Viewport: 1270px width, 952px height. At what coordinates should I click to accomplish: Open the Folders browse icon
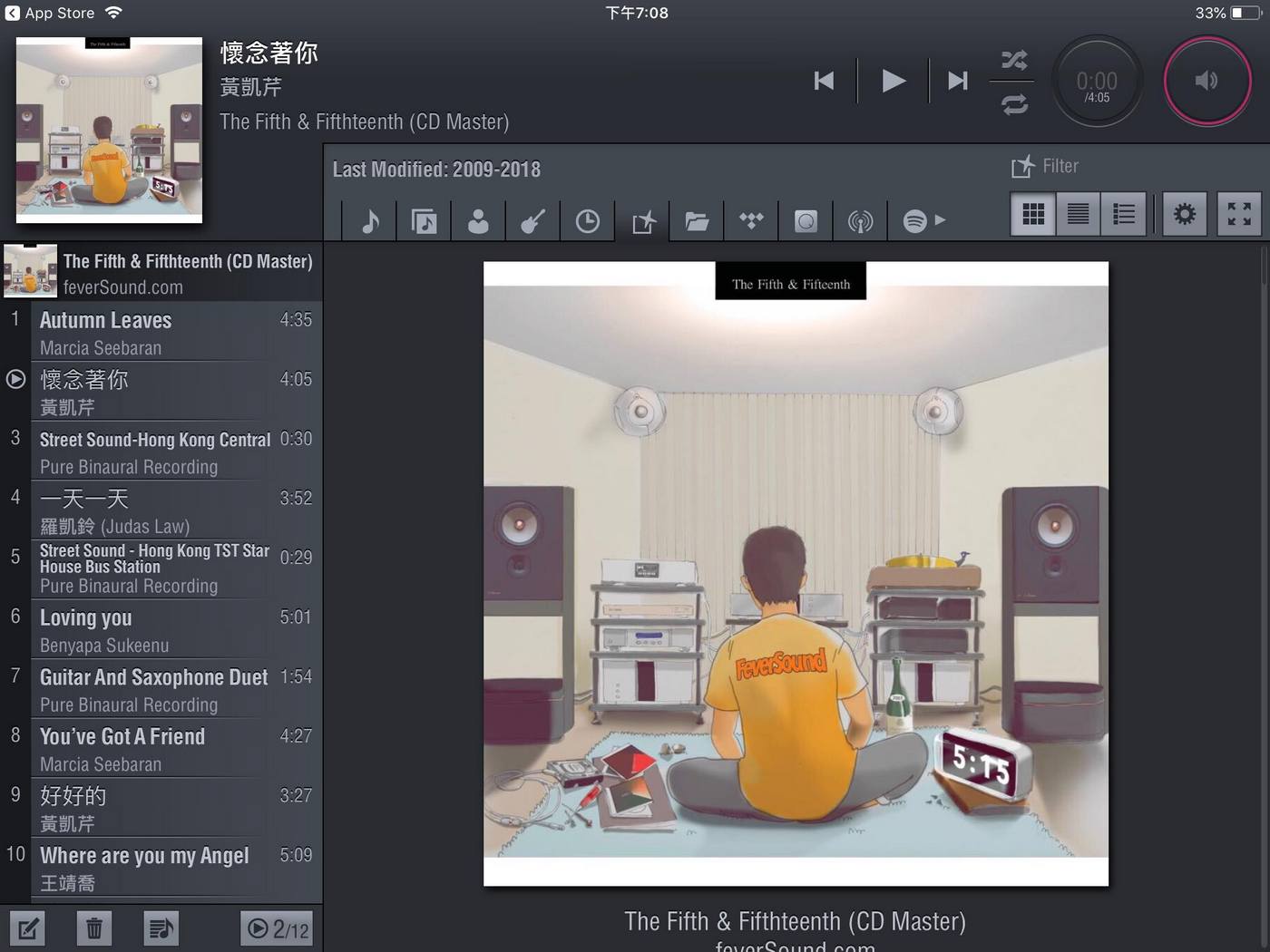pos(697,220)
